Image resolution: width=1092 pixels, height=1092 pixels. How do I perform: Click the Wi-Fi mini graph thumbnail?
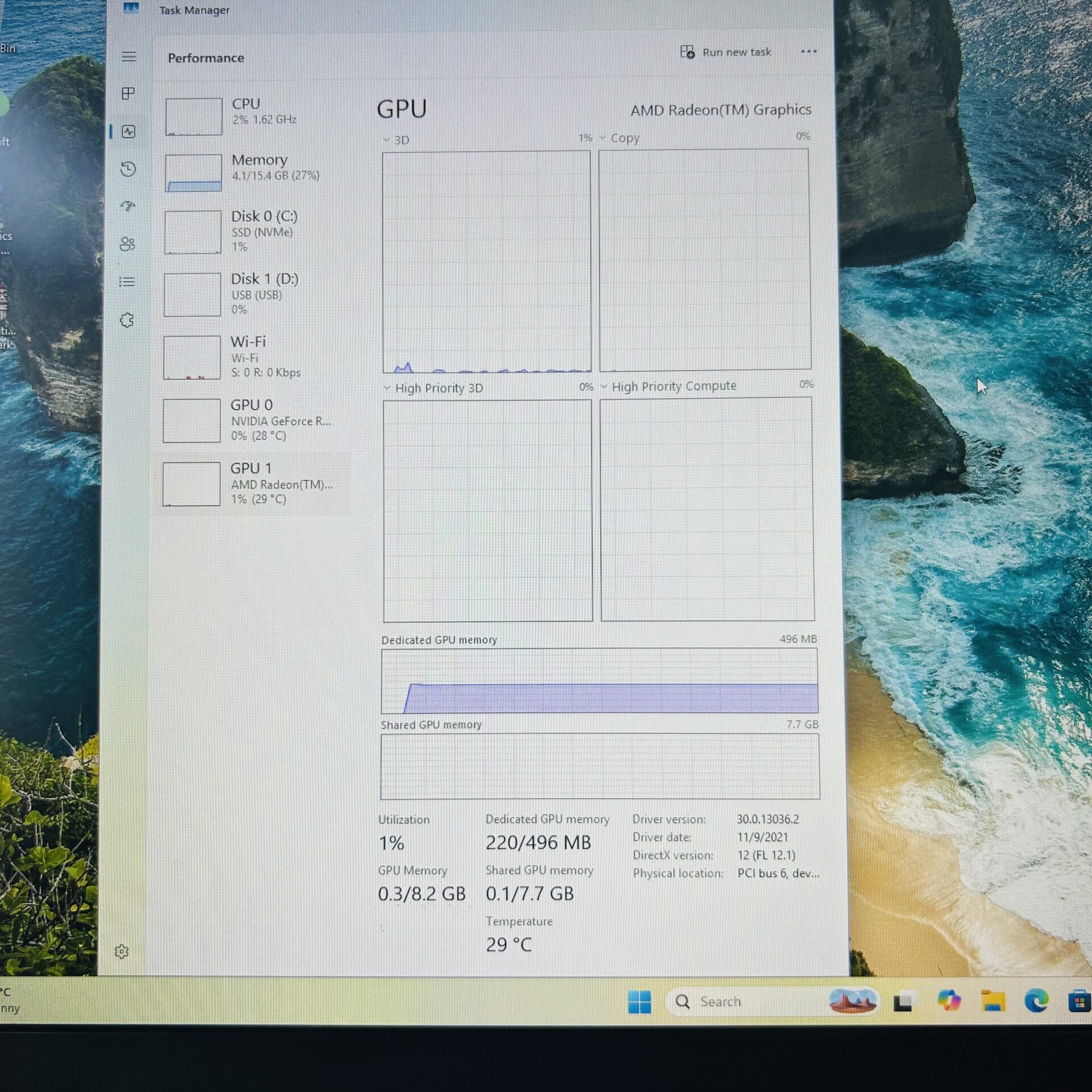click(x=192, y=357)
